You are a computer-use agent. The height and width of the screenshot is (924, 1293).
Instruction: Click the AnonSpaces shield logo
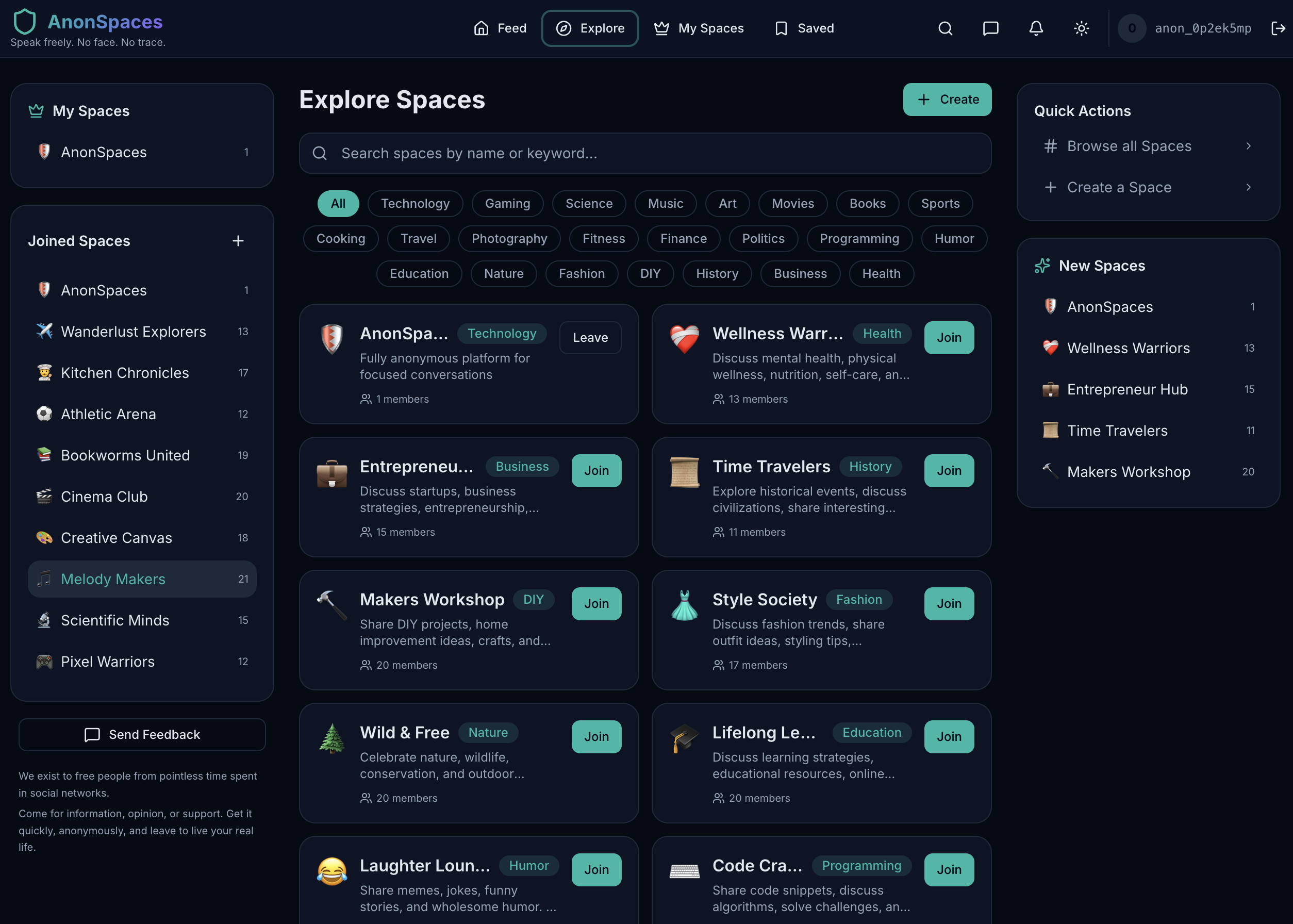24,22
